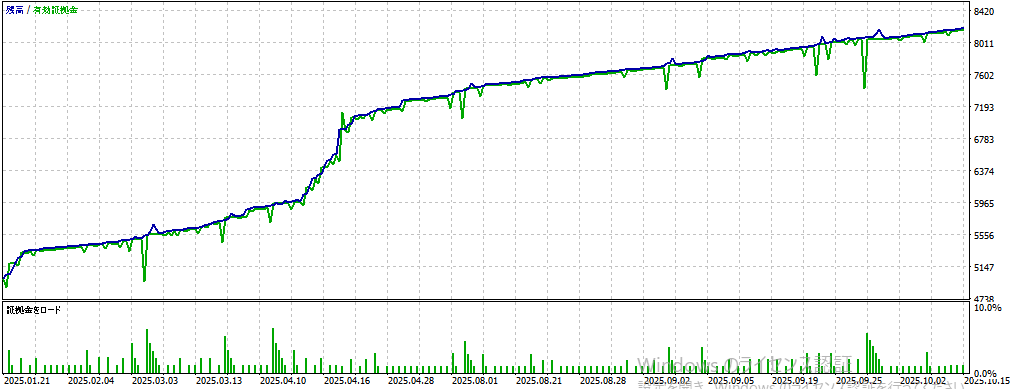
Task: Click the green 有効証拠金 legend label
Action: [x=55, y=11]
